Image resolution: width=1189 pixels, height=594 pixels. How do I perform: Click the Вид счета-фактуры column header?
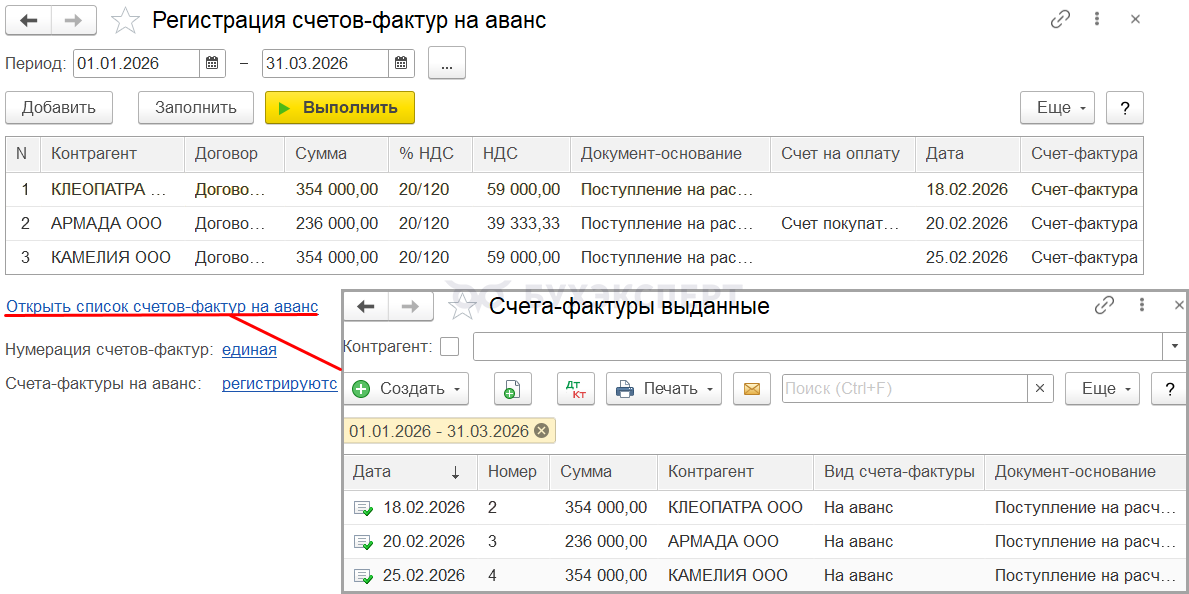pyautogui.click(x=899, y=472)
